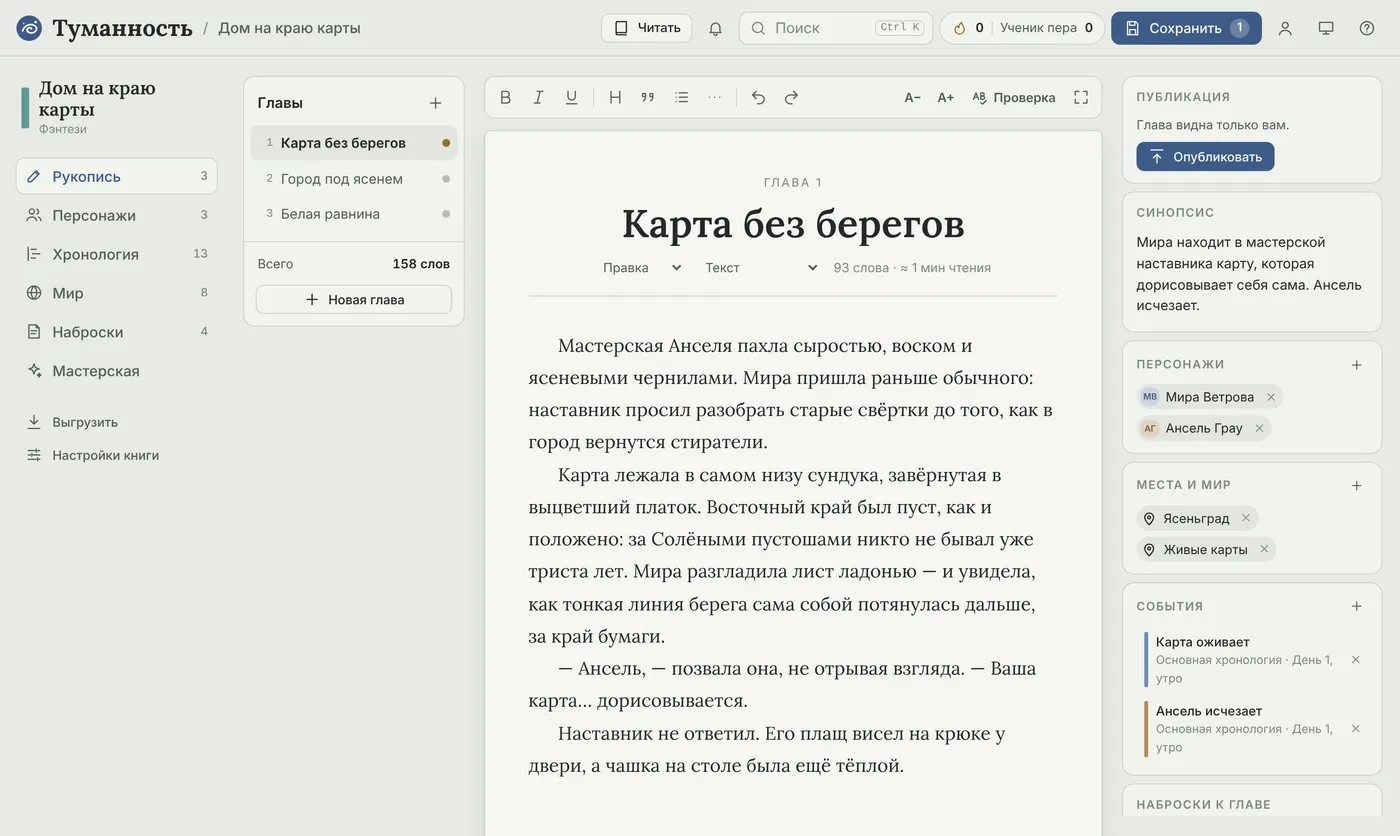Select chapter Город под ясенем
The width and height of the screenshot is (1400, 836).
click(354, 179)
